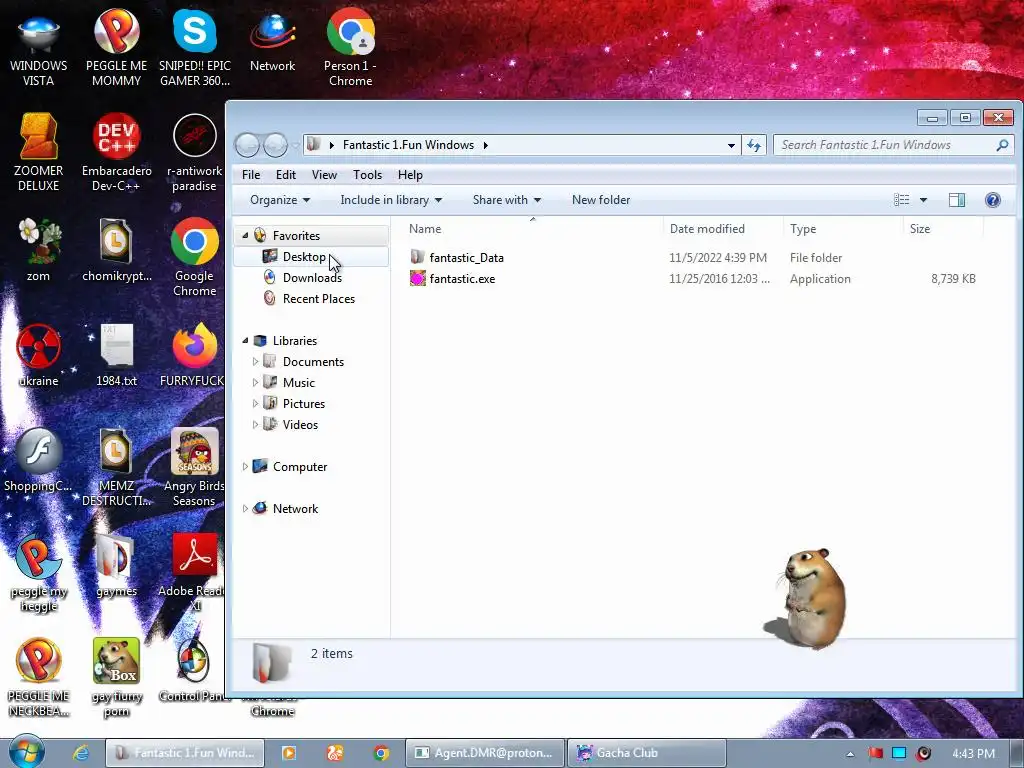Switch to the Agent.DMR@proton taskbar window
The width and height of the screenshot is (1024, 768).
click(x=485, y=753)
